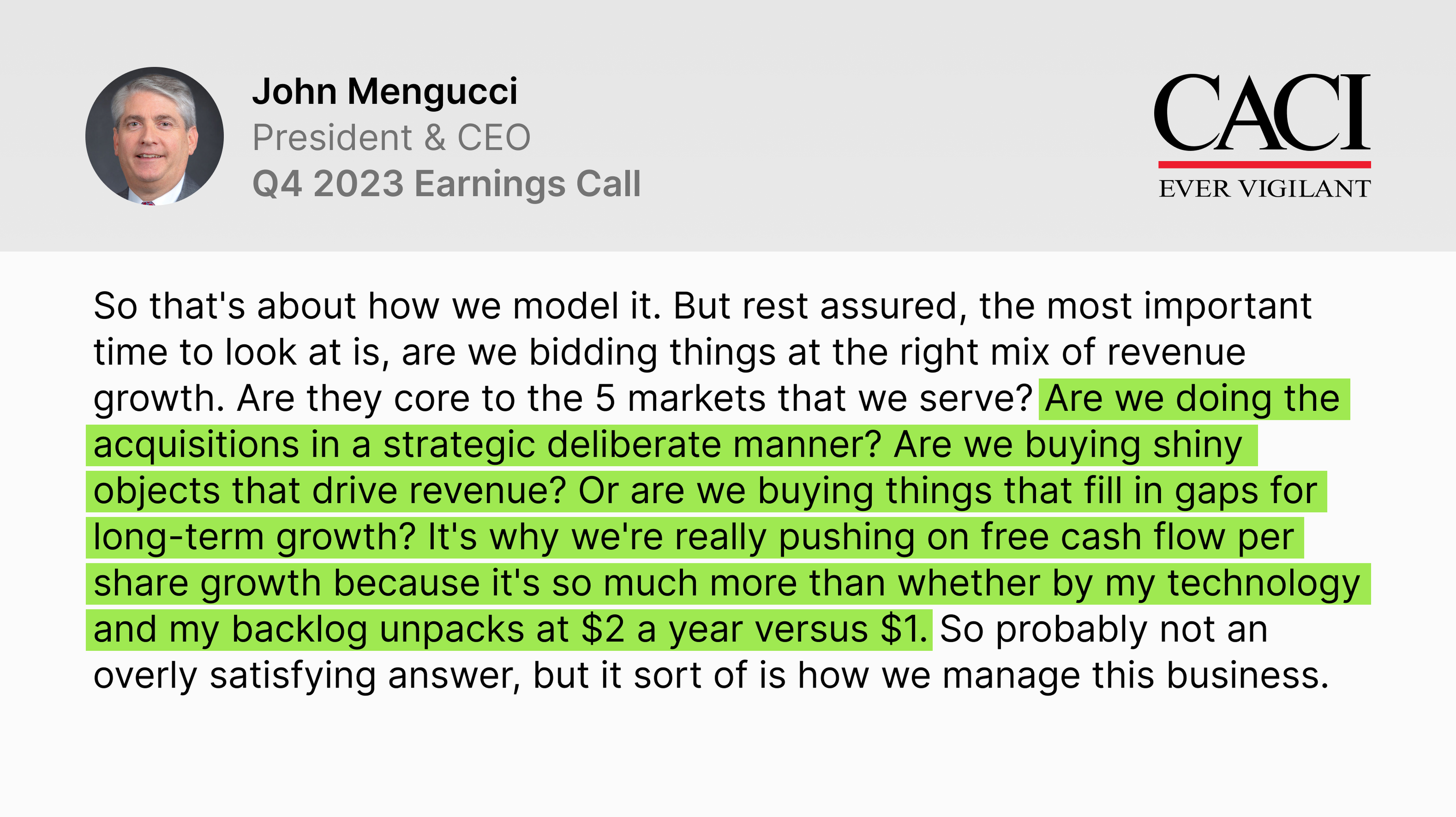Click the EVER VIGILANT tagline
The height and width of the screenshot is (817, 1456).
point(1265,189)
